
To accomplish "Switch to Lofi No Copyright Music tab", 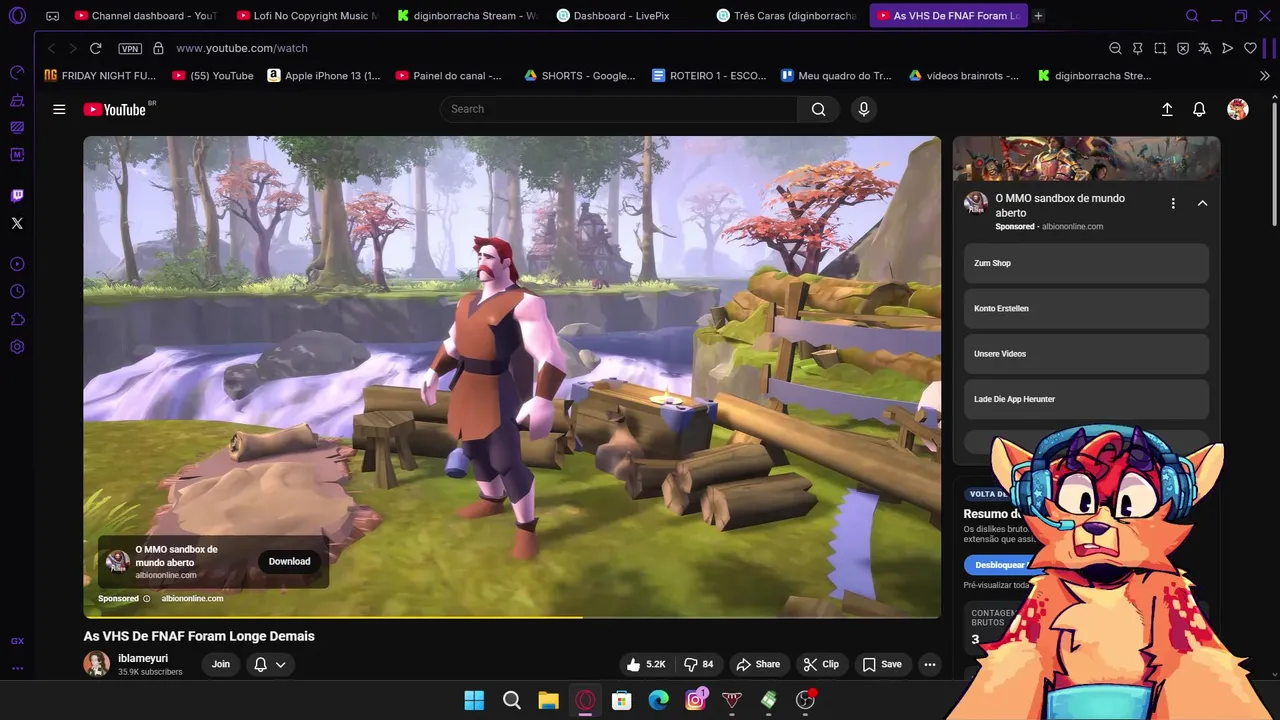I will click(x=308, y=16).
